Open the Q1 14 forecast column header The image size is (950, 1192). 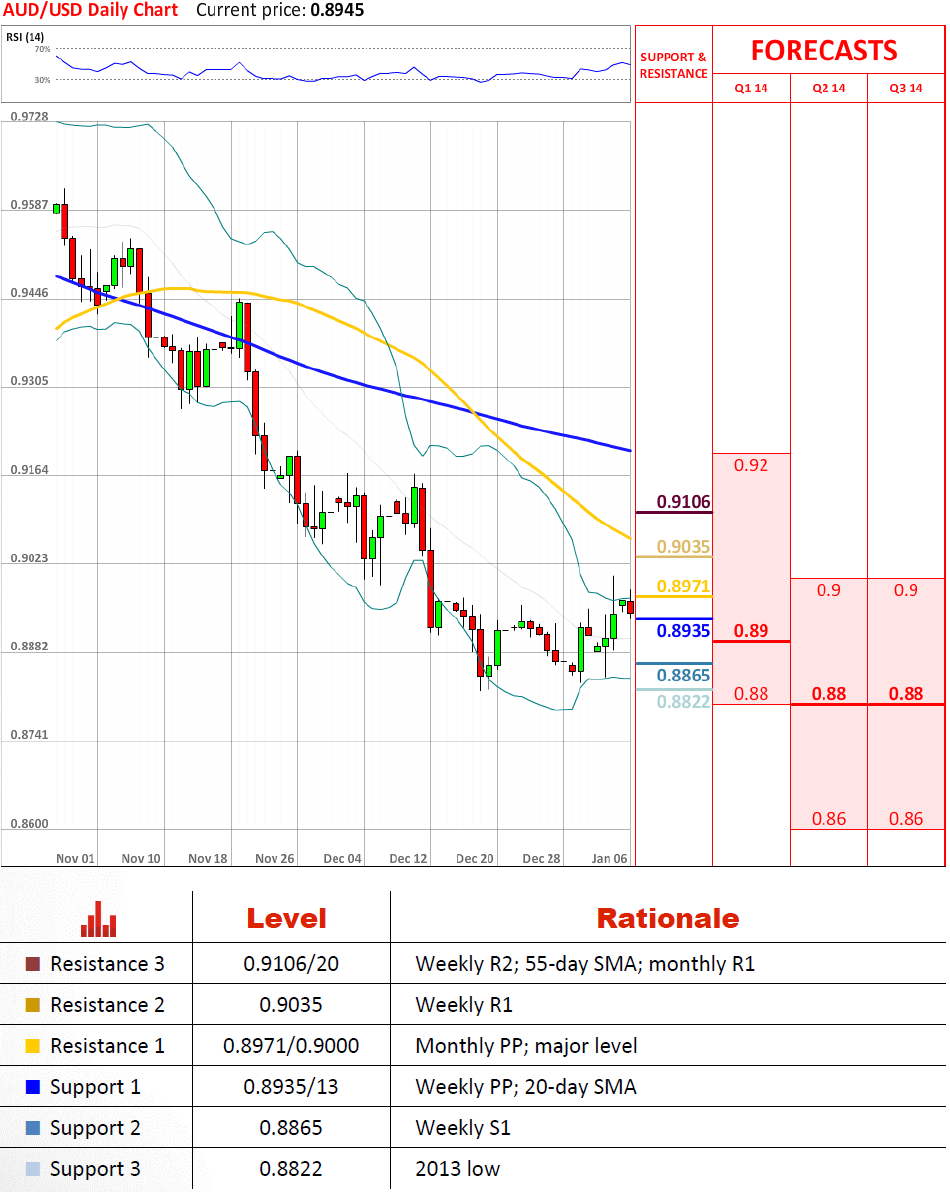751,89
